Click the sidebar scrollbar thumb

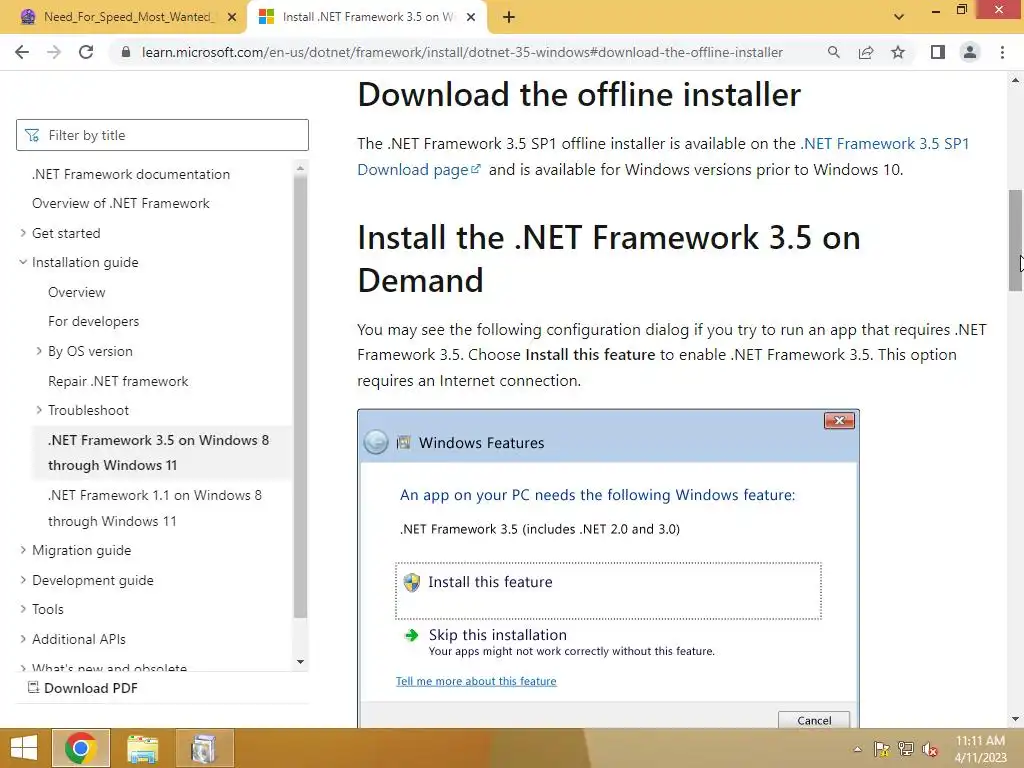[300, 396]
